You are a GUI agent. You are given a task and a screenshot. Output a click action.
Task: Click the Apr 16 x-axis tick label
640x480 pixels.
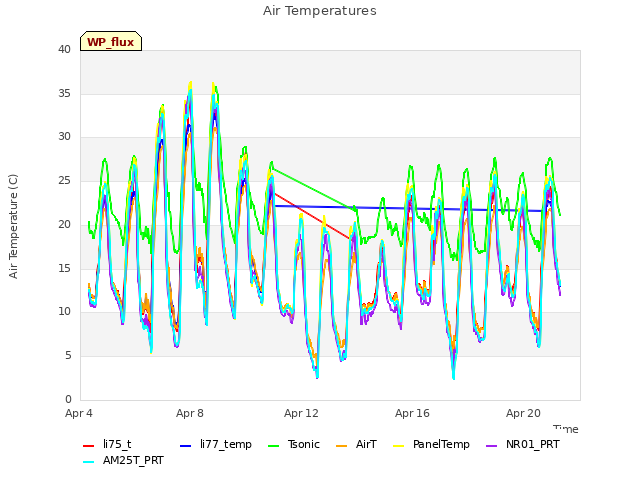click(x=412, y=413)
